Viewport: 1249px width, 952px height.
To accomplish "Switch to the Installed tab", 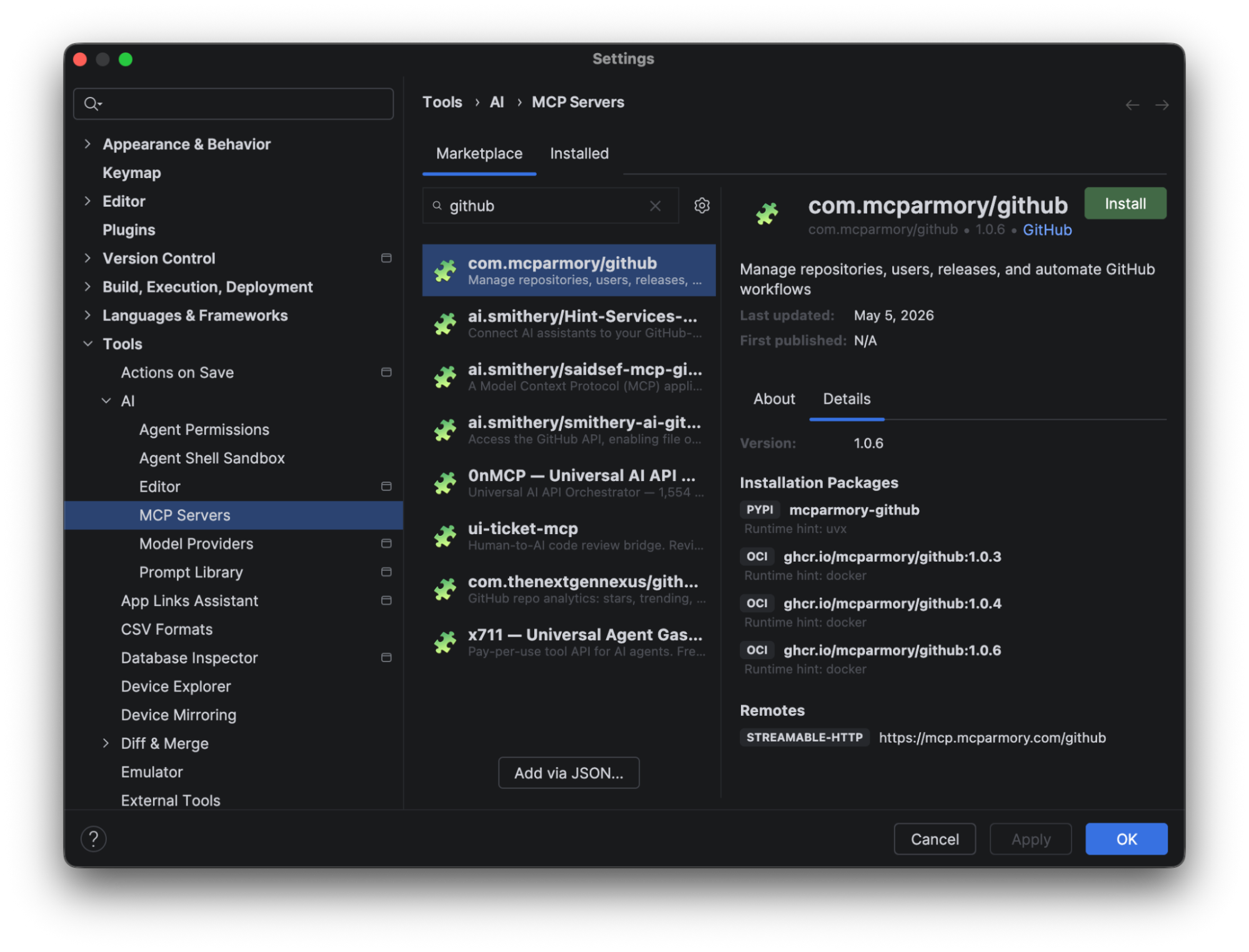I will click(x=579, y=154).
